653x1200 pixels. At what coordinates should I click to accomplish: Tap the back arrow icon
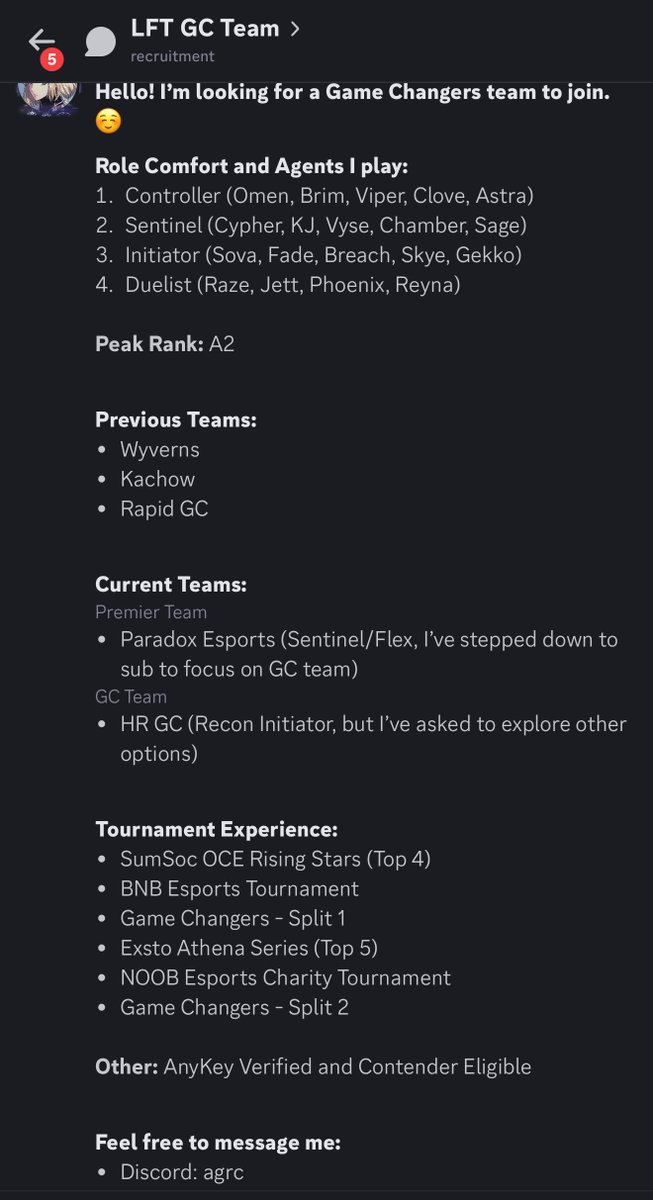(41, 39)
